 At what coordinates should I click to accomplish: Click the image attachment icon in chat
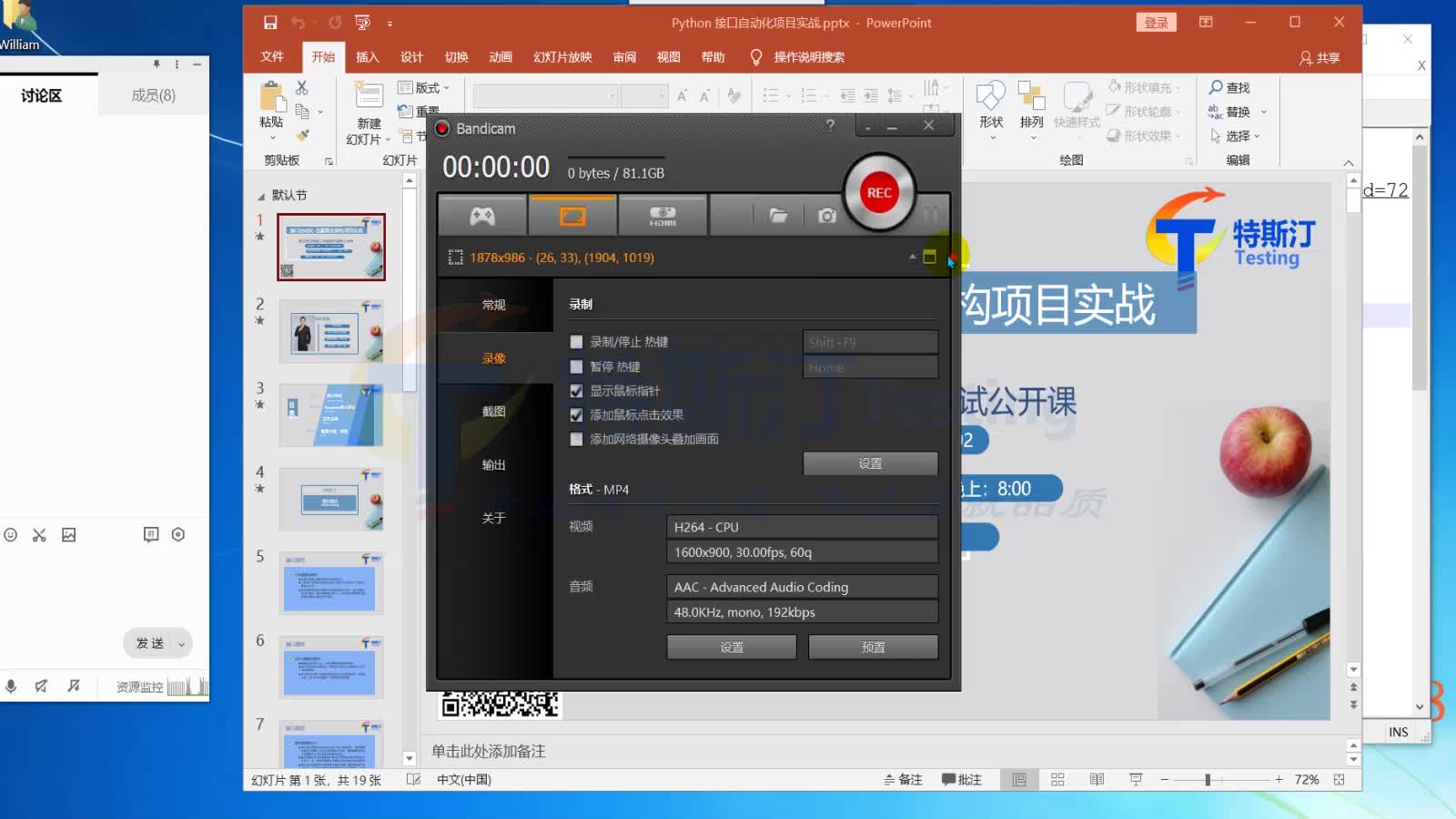68,535
